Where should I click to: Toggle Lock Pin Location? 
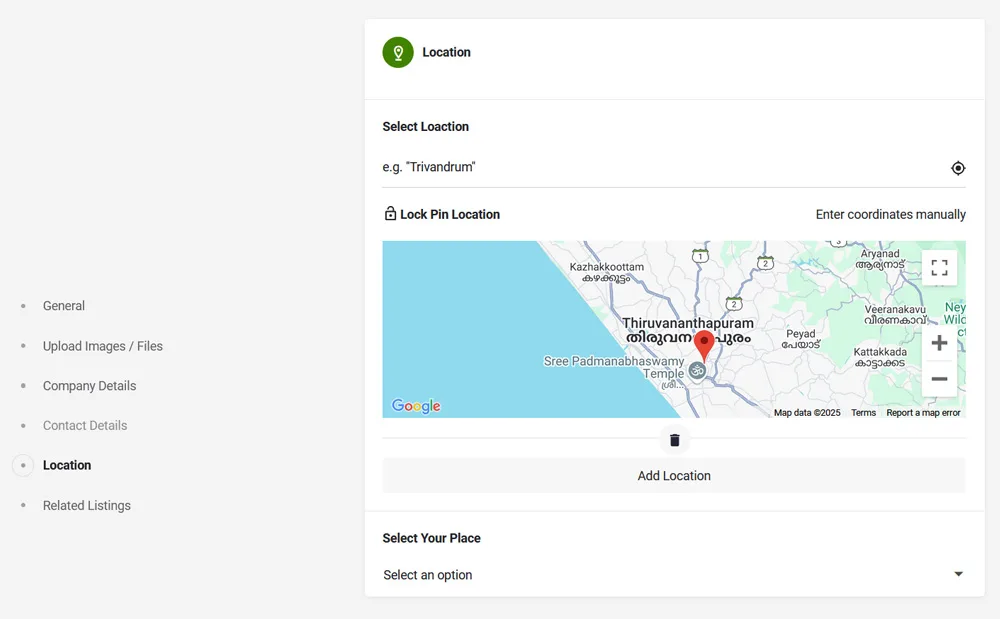[449, 214]
